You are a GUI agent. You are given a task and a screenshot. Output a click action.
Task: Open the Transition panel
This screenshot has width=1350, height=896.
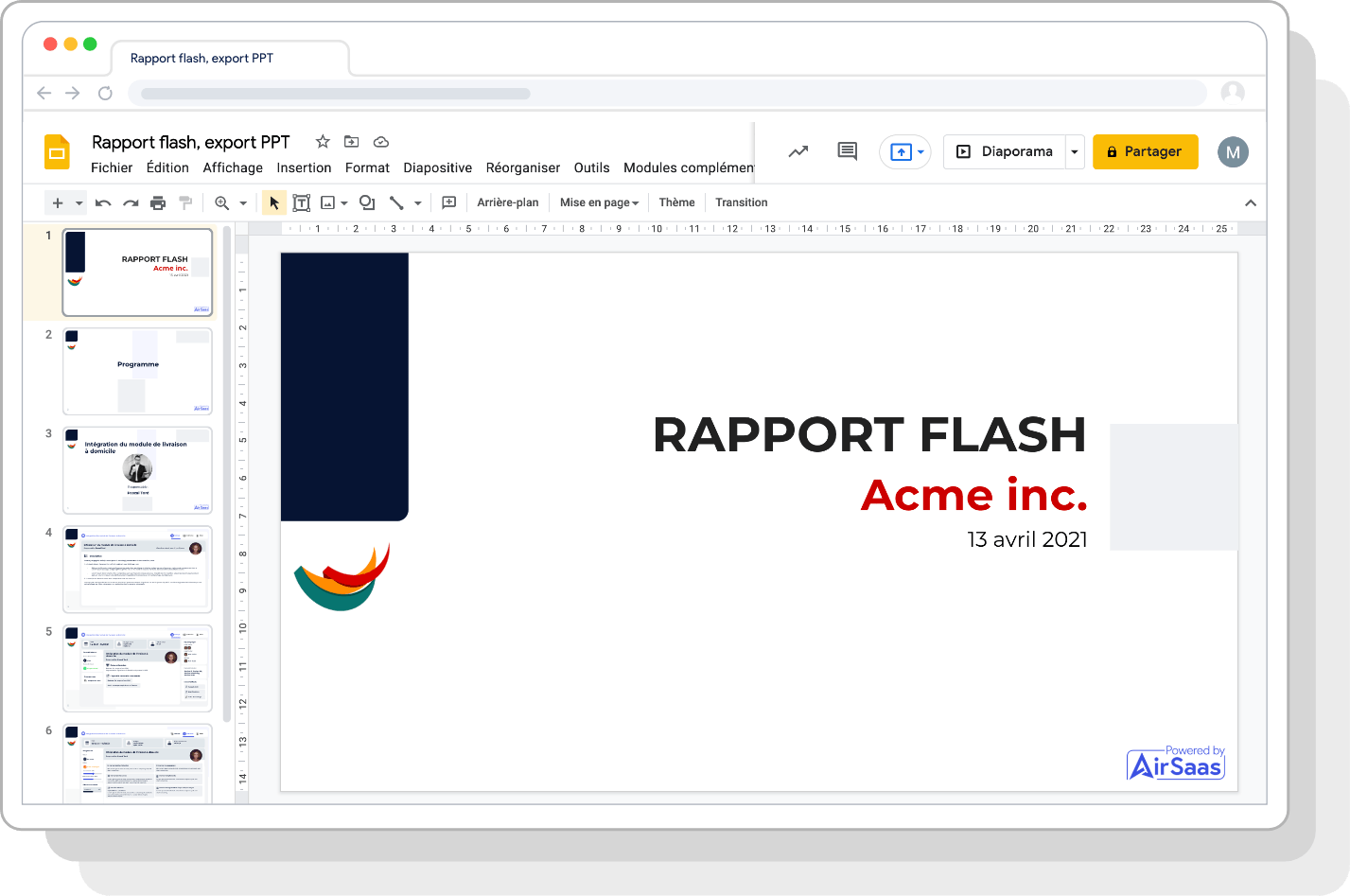pos(742,202)
